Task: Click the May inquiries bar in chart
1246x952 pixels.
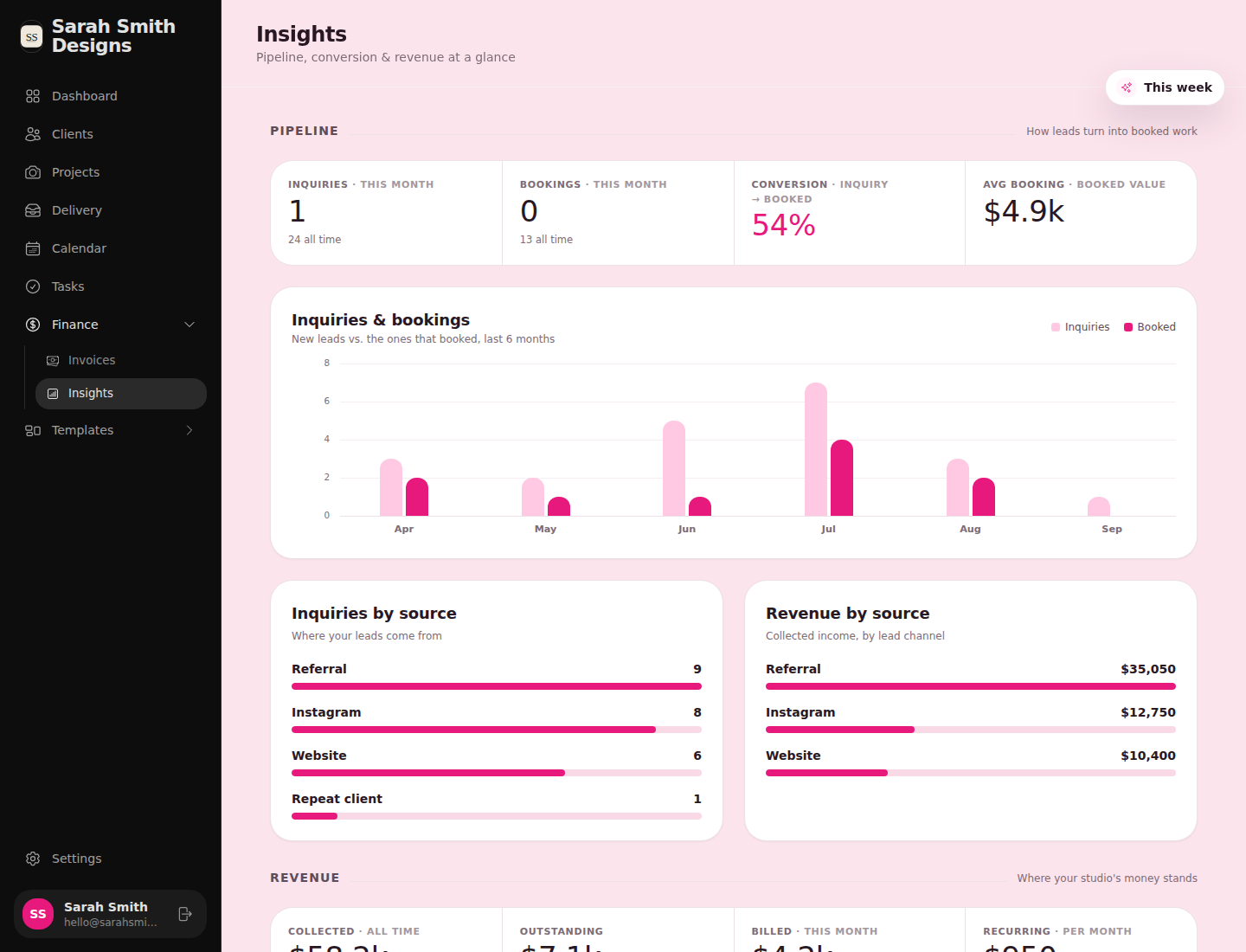Action: point(533,497)
